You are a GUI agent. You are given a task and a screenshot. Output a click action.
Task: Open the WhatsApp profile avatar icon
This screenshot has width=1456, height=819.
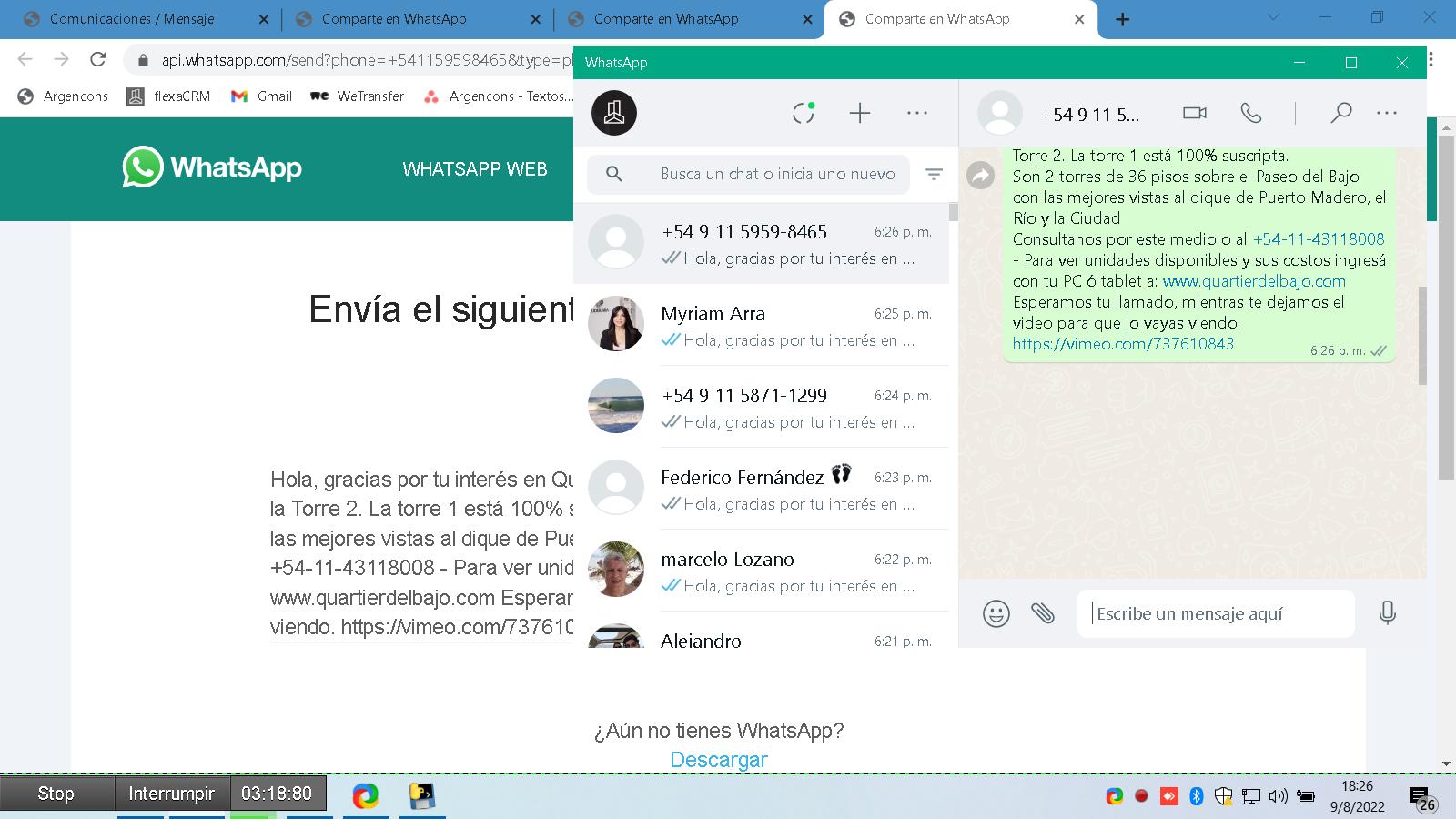(x=614, y=113)
